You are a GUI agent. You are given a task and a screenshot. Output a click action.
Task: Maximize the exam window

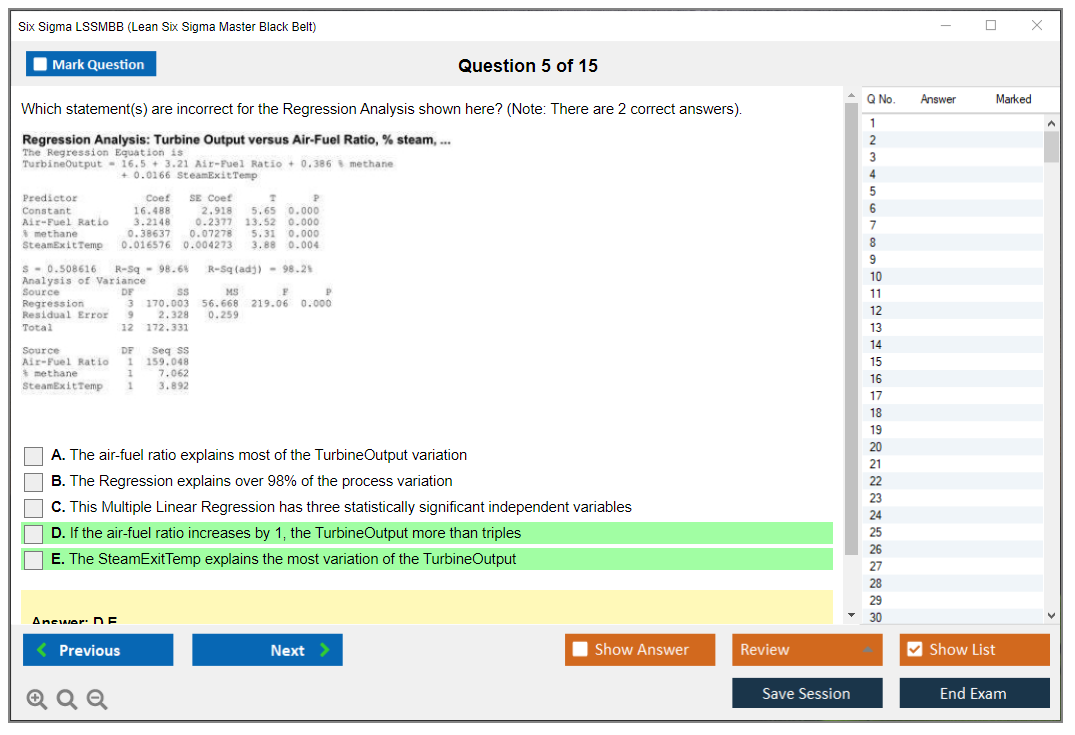click(991, 26)
